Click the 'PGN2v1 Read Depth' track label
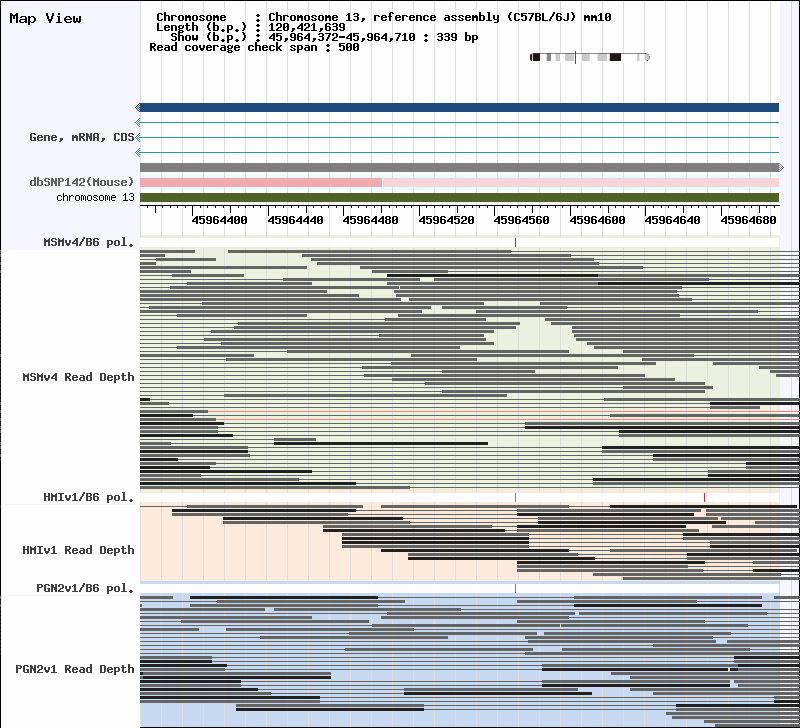This screenshot has height=728, width=800. [74, 669]
